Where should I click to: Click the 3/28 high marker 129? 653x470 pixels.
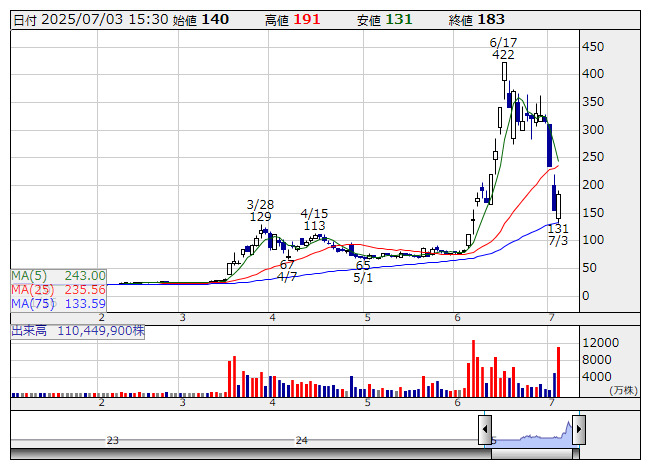point(260,216)
